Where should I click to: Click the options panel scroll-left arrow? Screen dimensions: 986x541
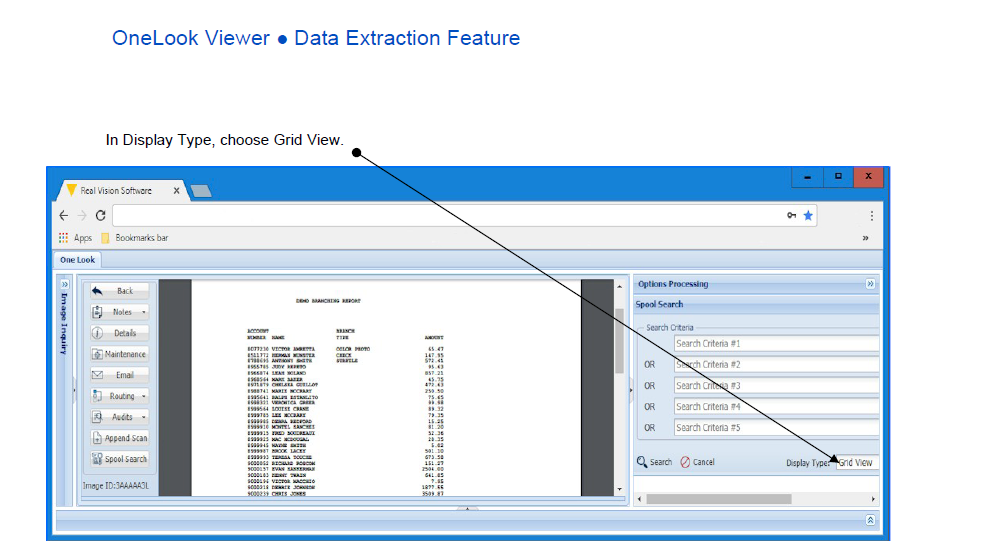pyautogui.click(x=640, y=499)
